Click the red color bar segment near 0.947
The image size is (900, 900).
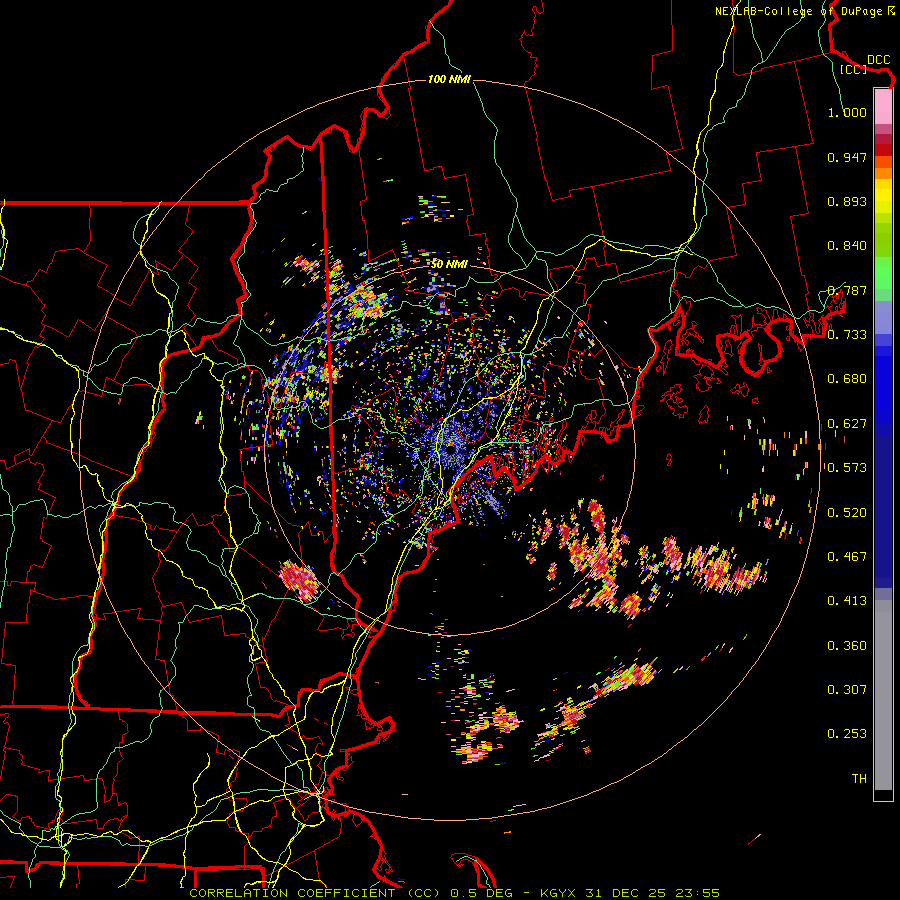pos(883,150)
